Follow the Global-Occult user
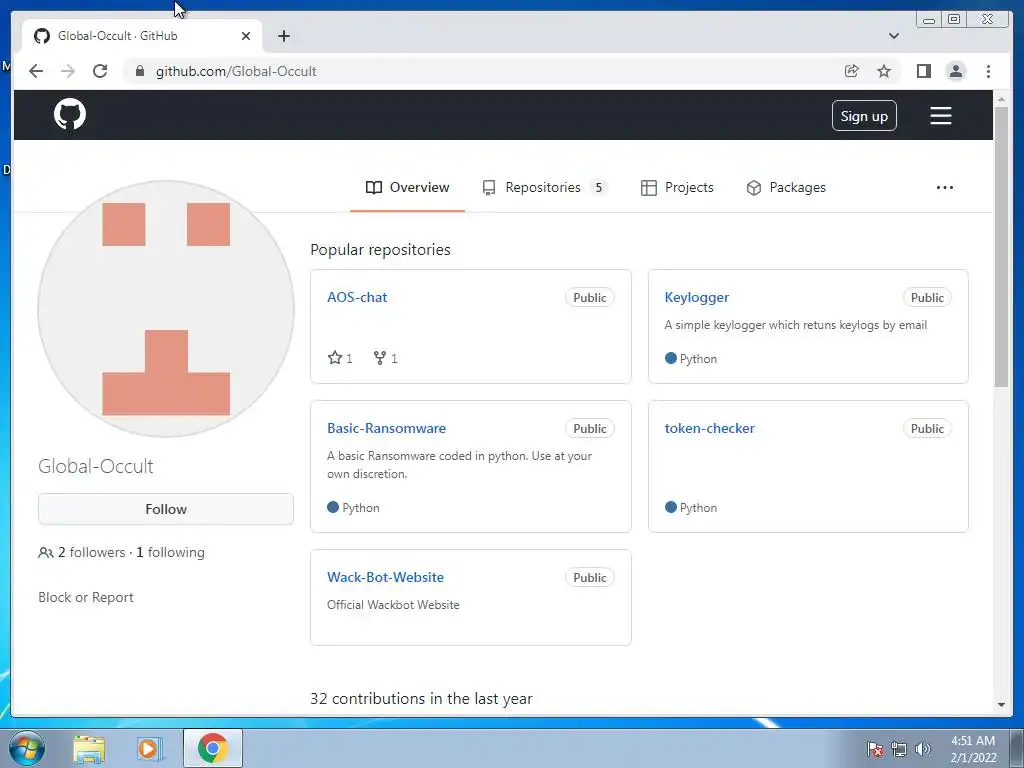This screenshot has height=768, width=1024. pyautogui.click(x=166, y=509)
